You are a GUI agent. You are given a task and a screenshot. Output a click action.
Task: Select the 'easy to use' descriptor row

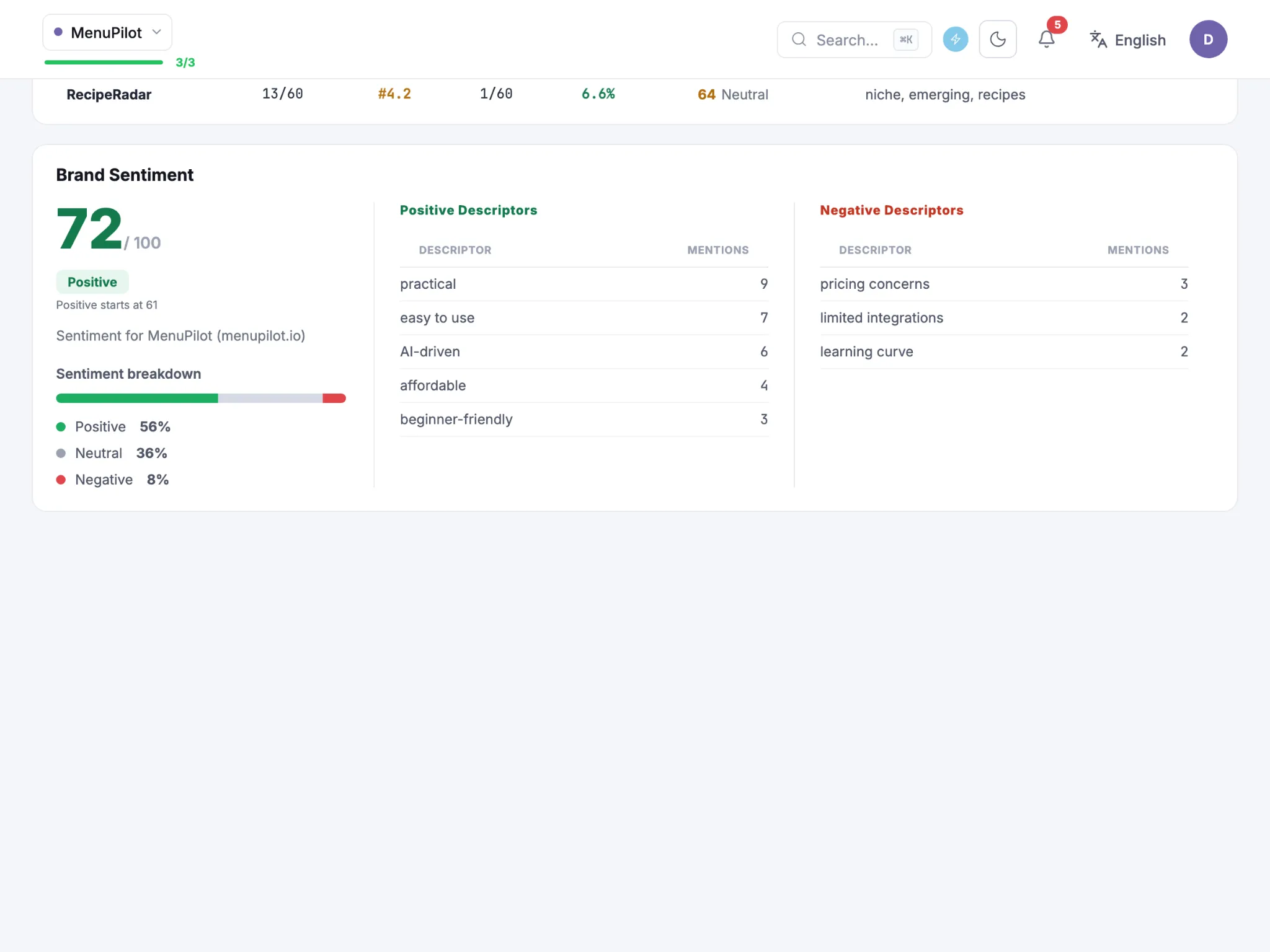(x=584, y=319)
